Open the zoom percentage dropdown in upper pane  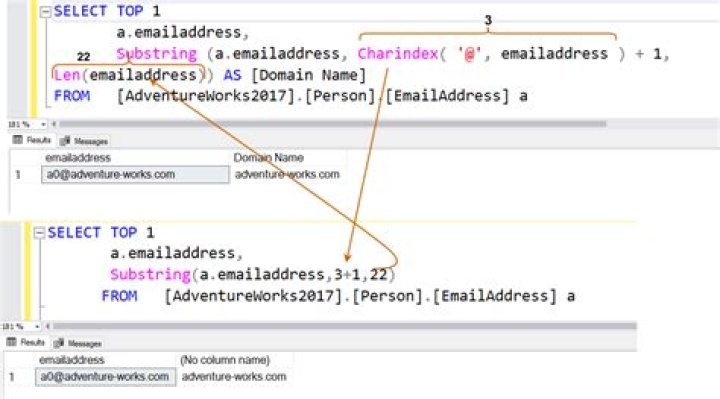pyautogui.click(x=43, y=124)
